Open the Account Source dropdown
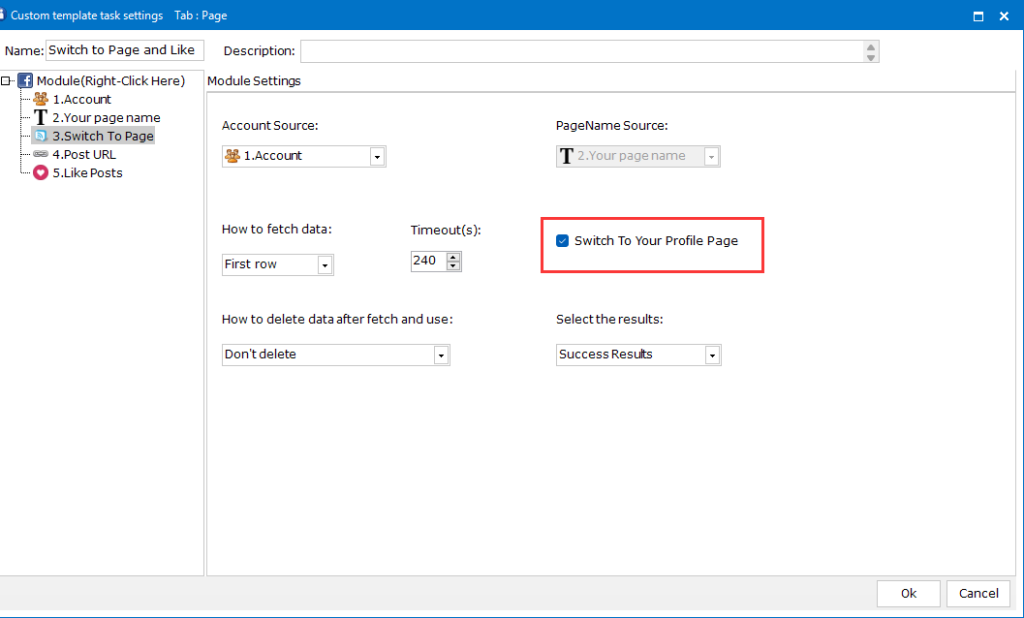Screen dimensions: 1024x618 (x=377, y=157)
